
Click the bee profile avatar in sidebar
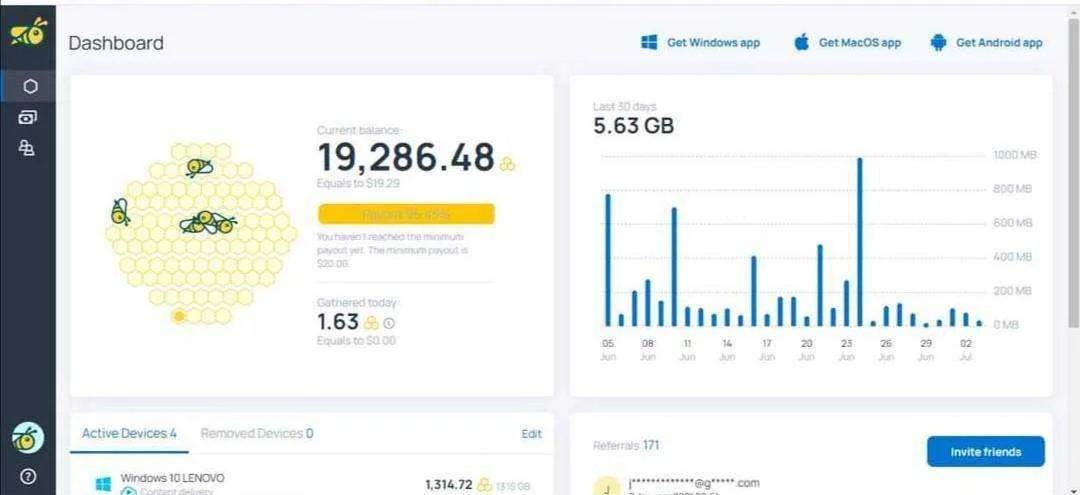tap(28, 437)
